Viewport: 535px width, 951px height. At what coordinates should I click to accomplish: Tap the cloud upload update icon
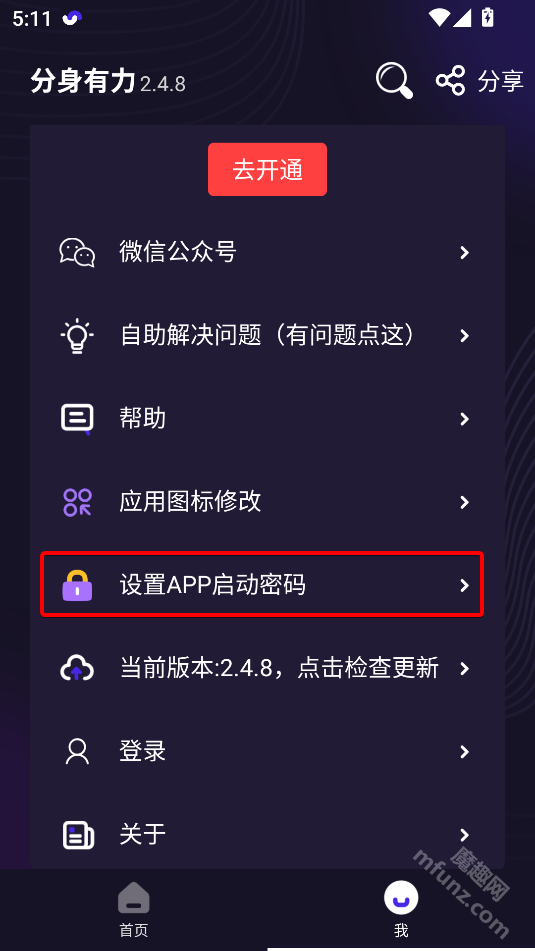coord(77,668)
